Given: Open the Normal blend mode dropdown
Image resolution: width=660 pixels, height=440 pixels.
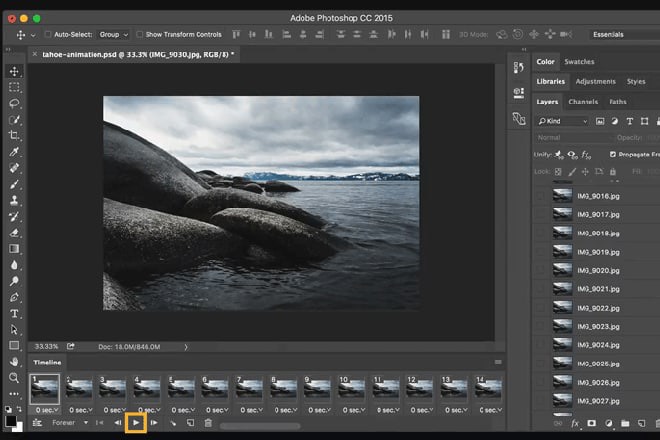Looking at the screenshot, I should click(574, 138).
